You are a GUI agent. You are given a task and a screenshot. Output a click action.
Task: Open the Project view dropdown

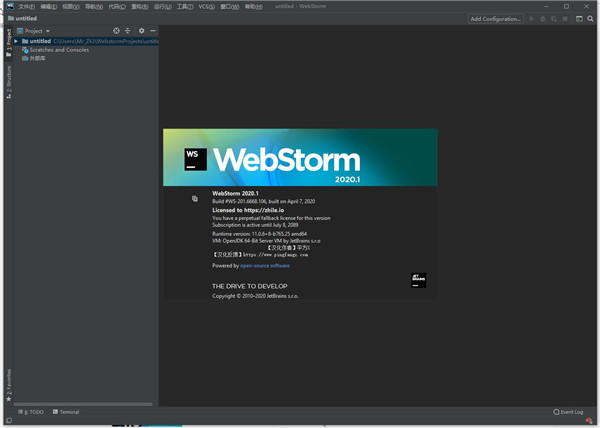33,31
